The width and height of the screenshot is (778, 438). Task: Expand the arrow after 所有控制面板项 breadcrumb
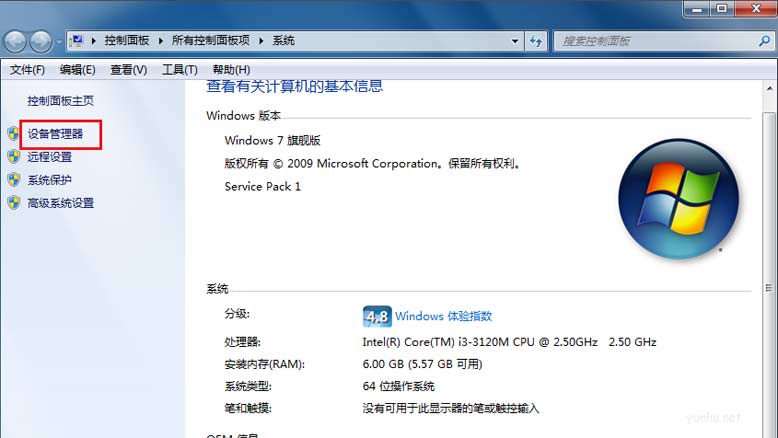(x=261, y=41)
